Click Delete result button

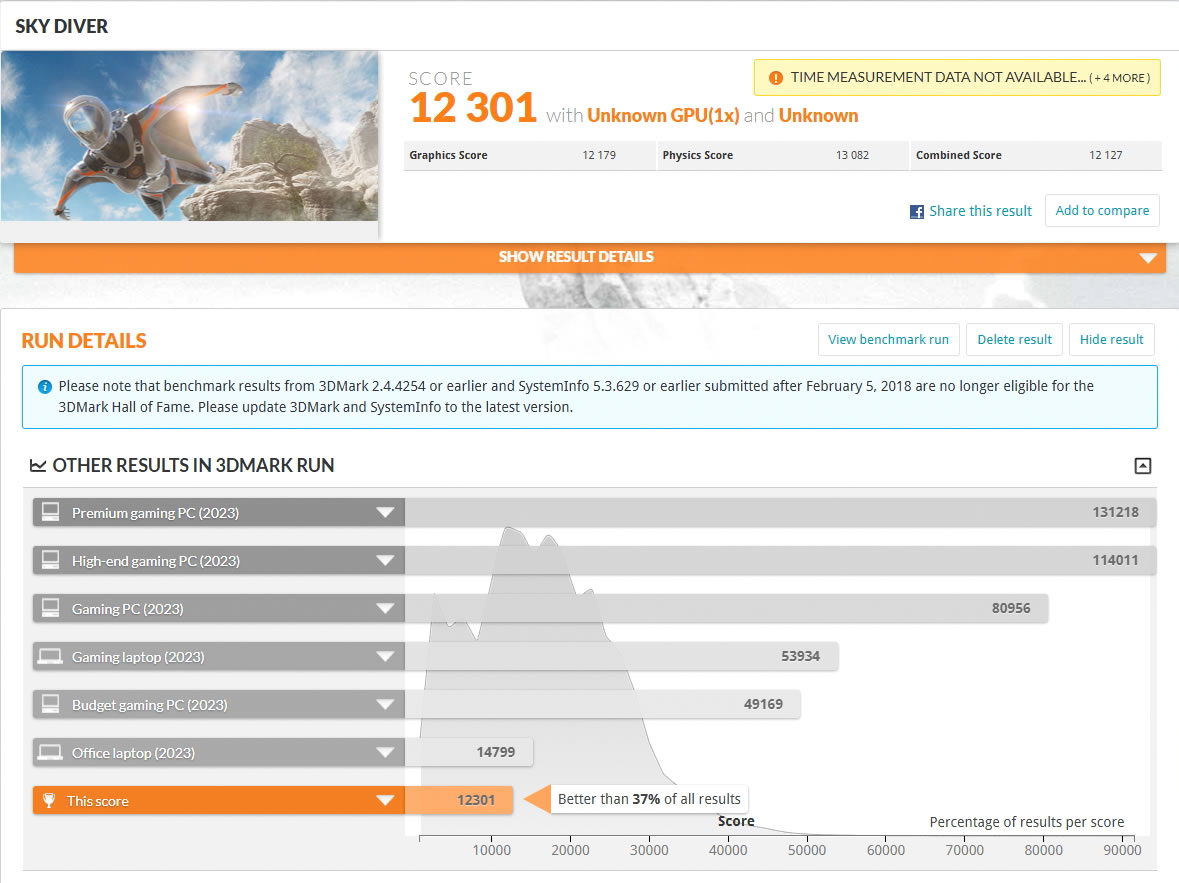(x=1014, y=339)
